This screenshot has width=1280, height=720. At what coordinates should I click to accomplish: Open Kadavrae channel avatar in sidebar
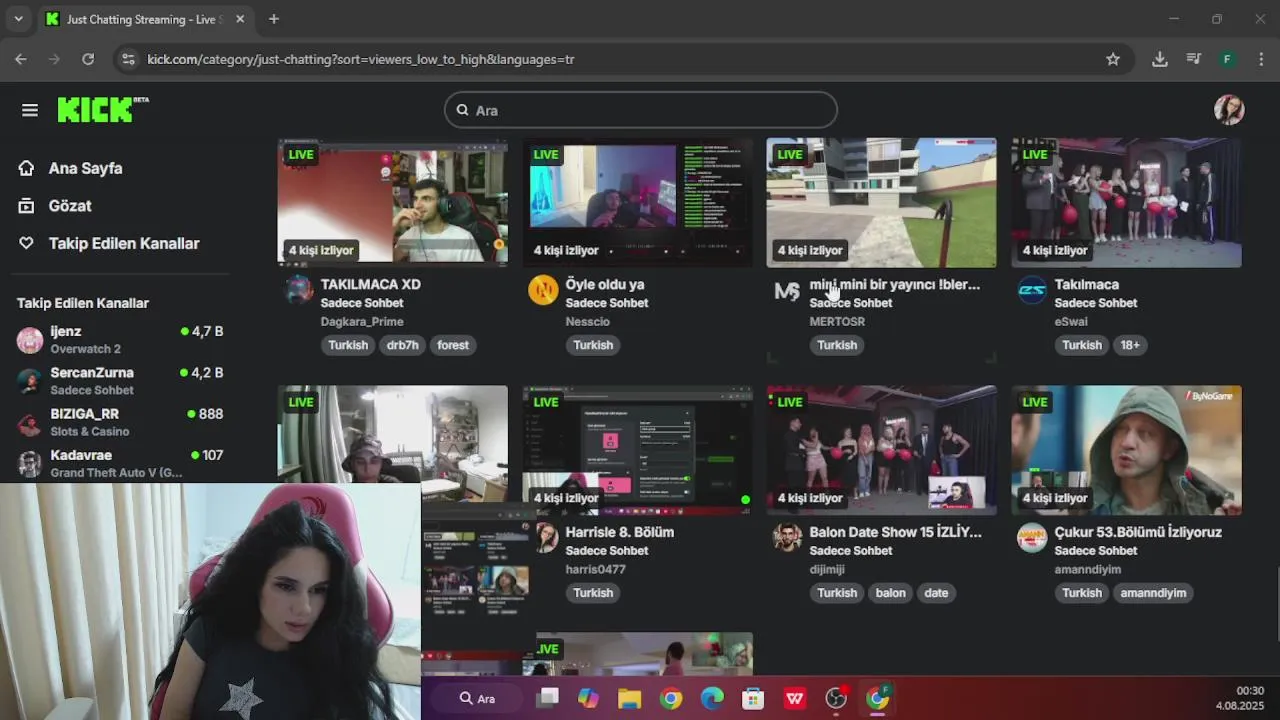30,463
